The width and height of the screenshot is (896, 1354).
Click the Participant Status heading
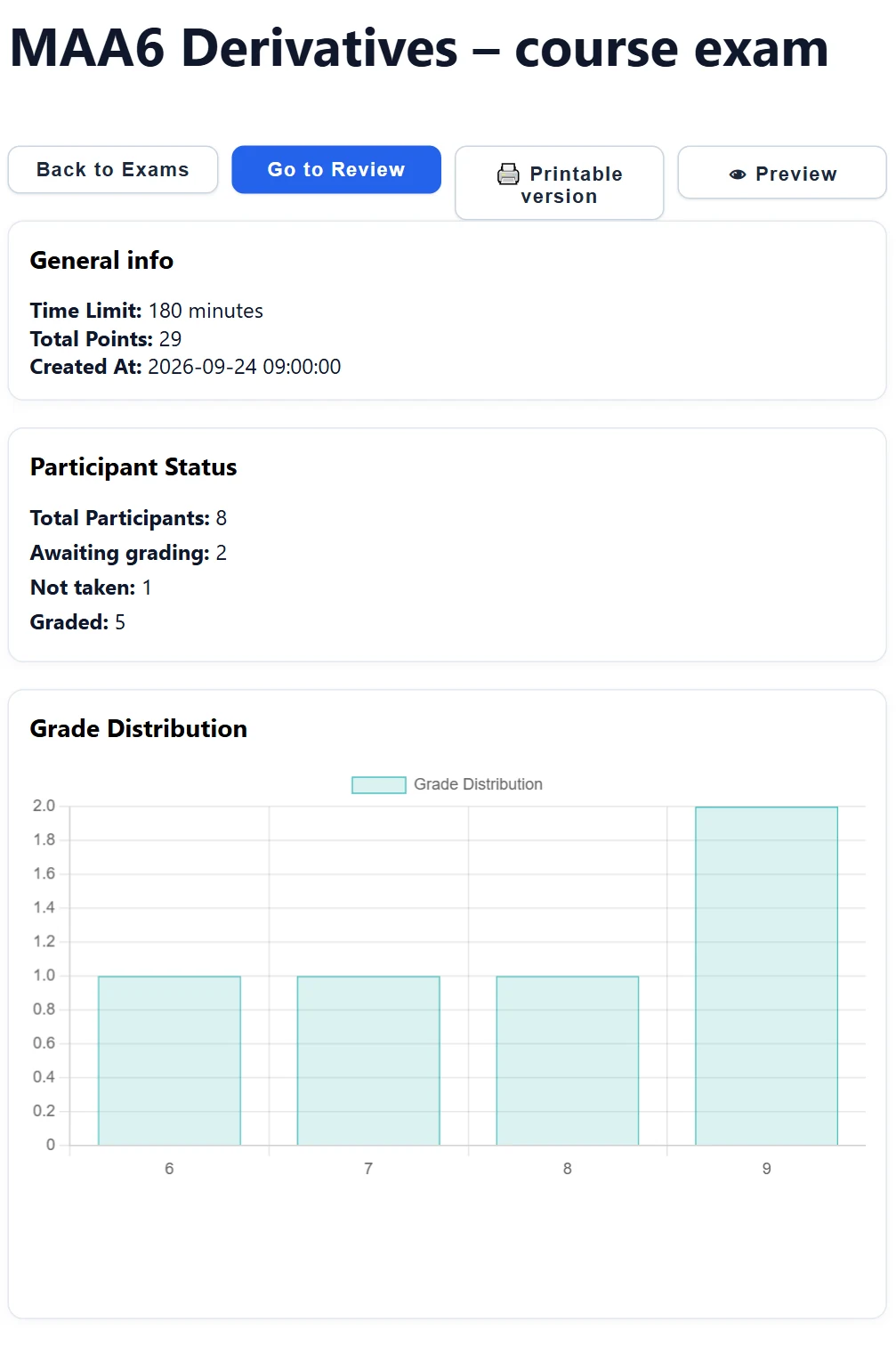(x=133, y=467)
